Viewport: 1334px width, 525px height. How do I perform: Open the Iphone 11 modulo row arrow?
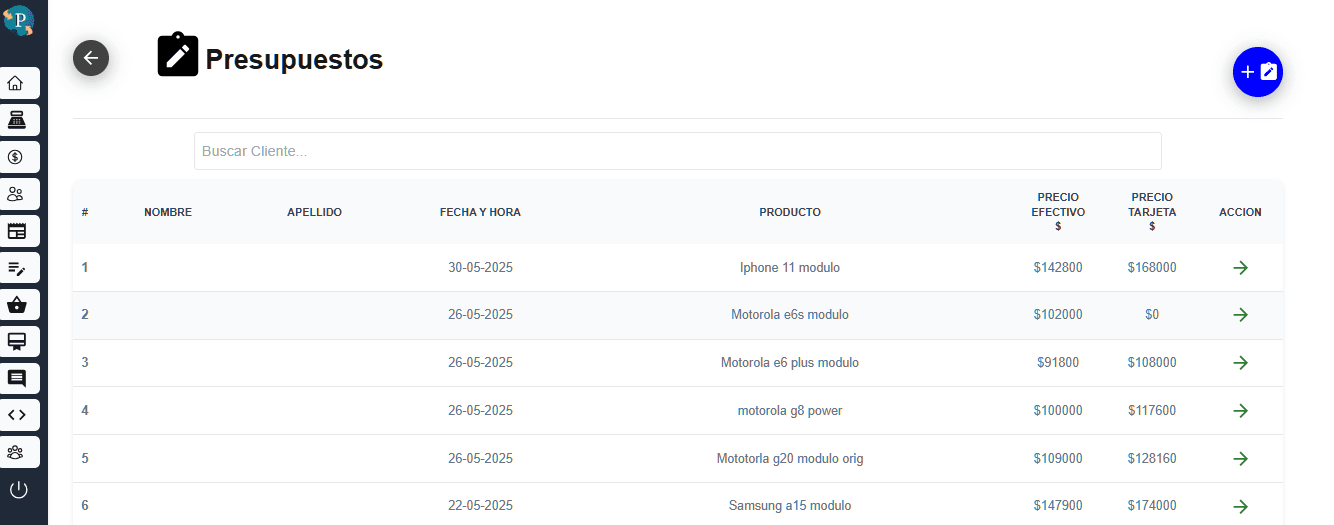pos(1240,268)
